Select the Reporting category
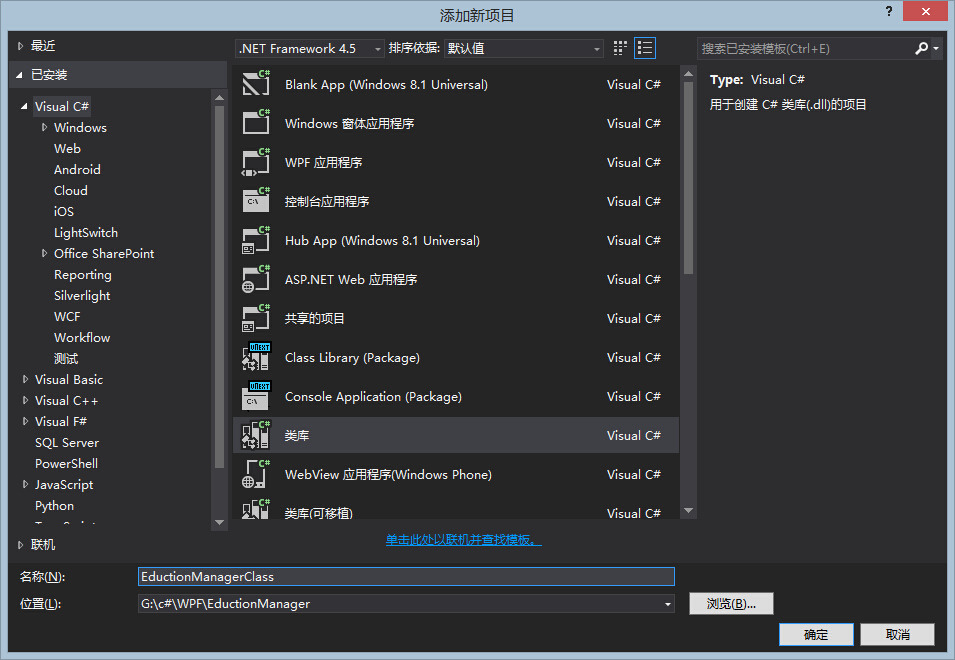The width and height of the screenshot is (955, 660). pyautogui.click(x=83, y=275)
